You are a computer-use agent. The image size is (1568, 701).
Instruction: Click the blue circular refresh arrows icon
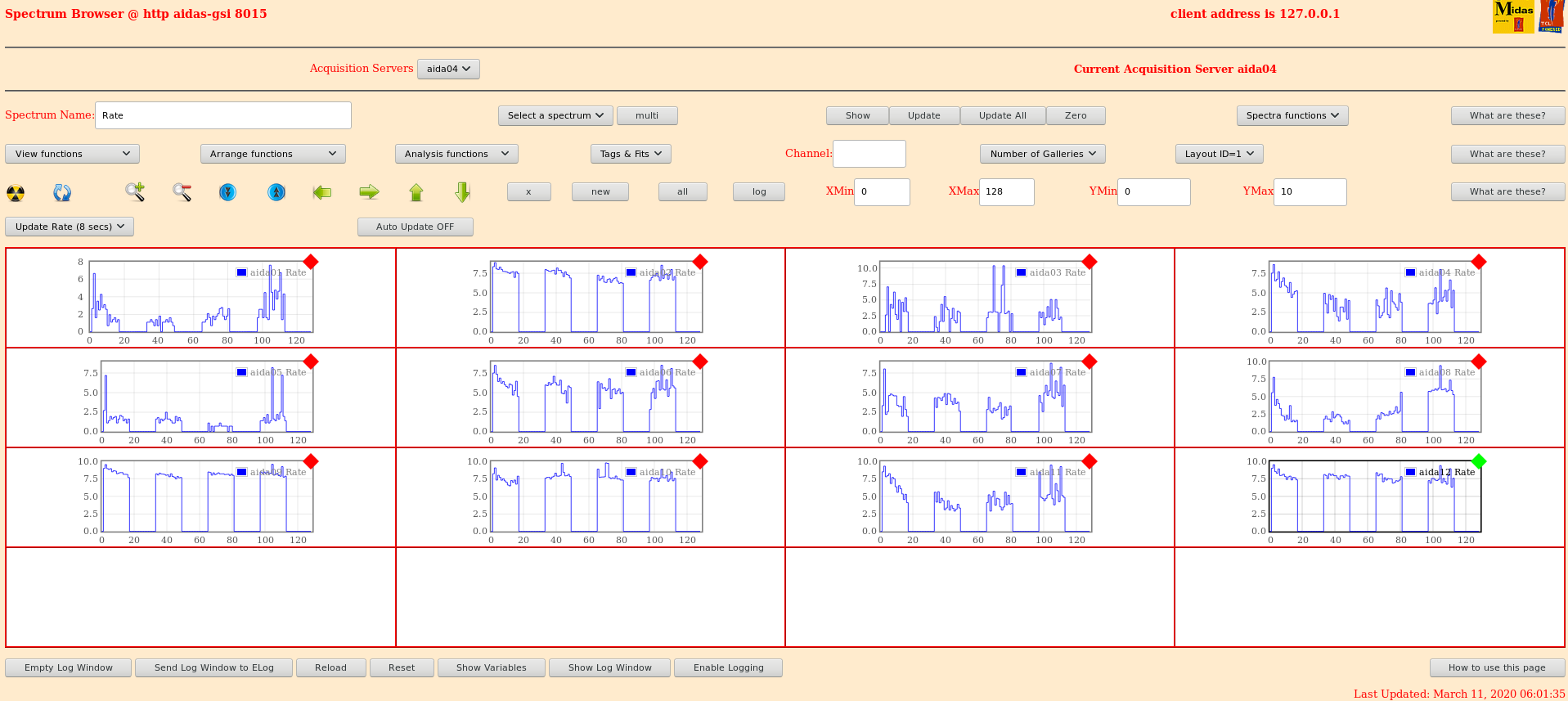(62, 193)
